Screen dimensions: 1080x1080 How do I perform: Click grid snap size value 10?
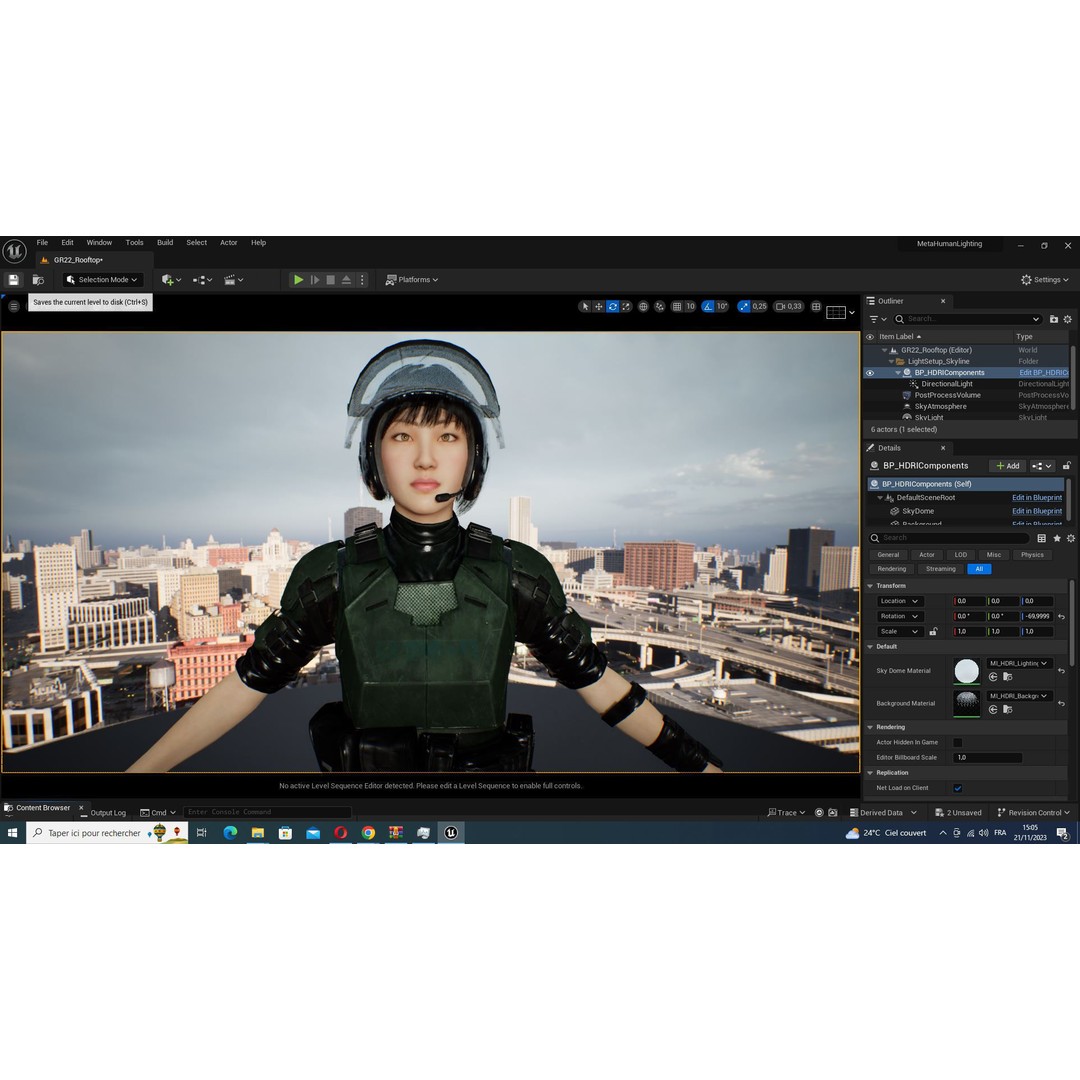690,307
